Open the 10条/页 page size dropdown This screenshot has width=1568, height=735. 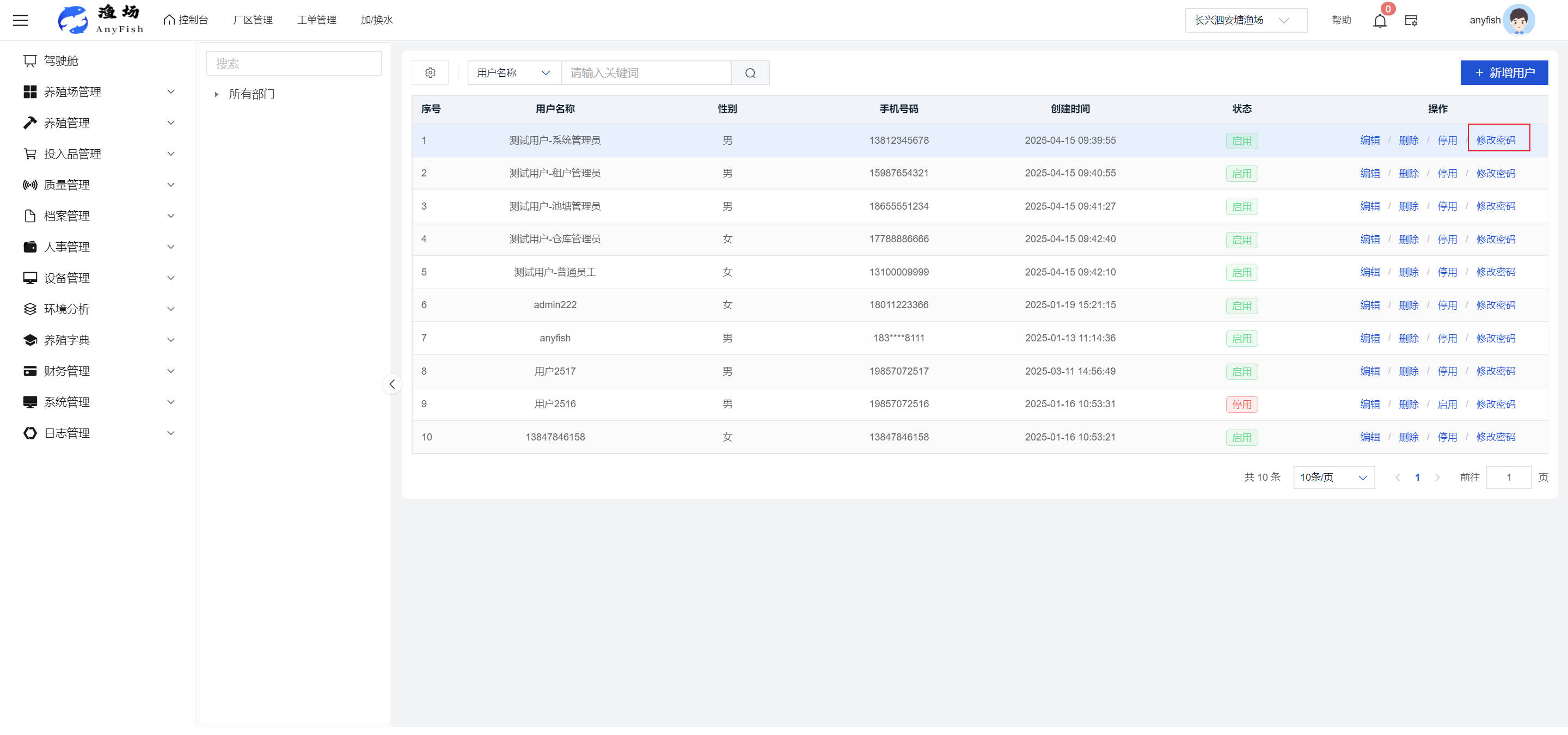click(x=1333, y=477)
